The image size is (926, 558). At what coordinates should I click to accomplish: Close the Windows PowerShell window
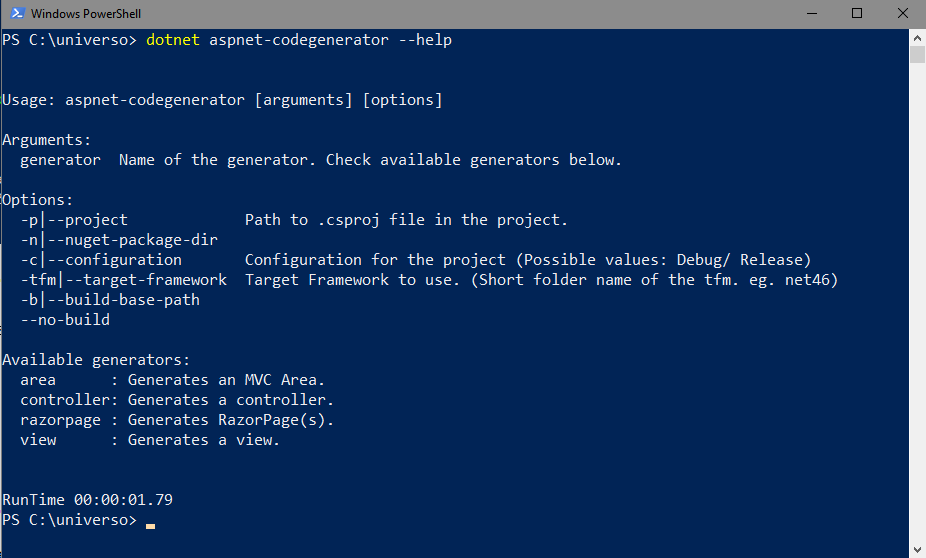(x=902, y=13)
